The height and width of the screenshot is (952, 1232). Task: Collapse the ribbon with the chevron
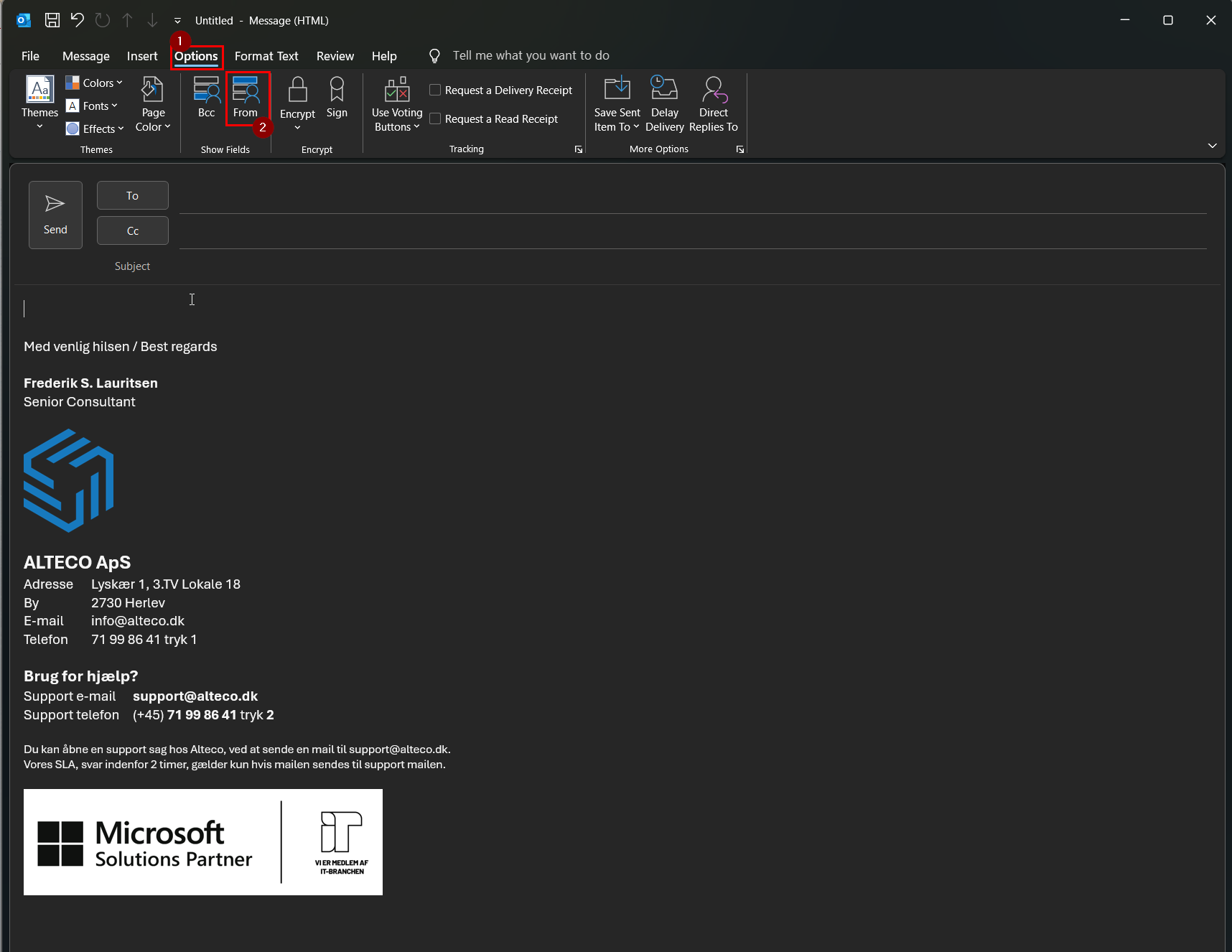point(1213,146)
